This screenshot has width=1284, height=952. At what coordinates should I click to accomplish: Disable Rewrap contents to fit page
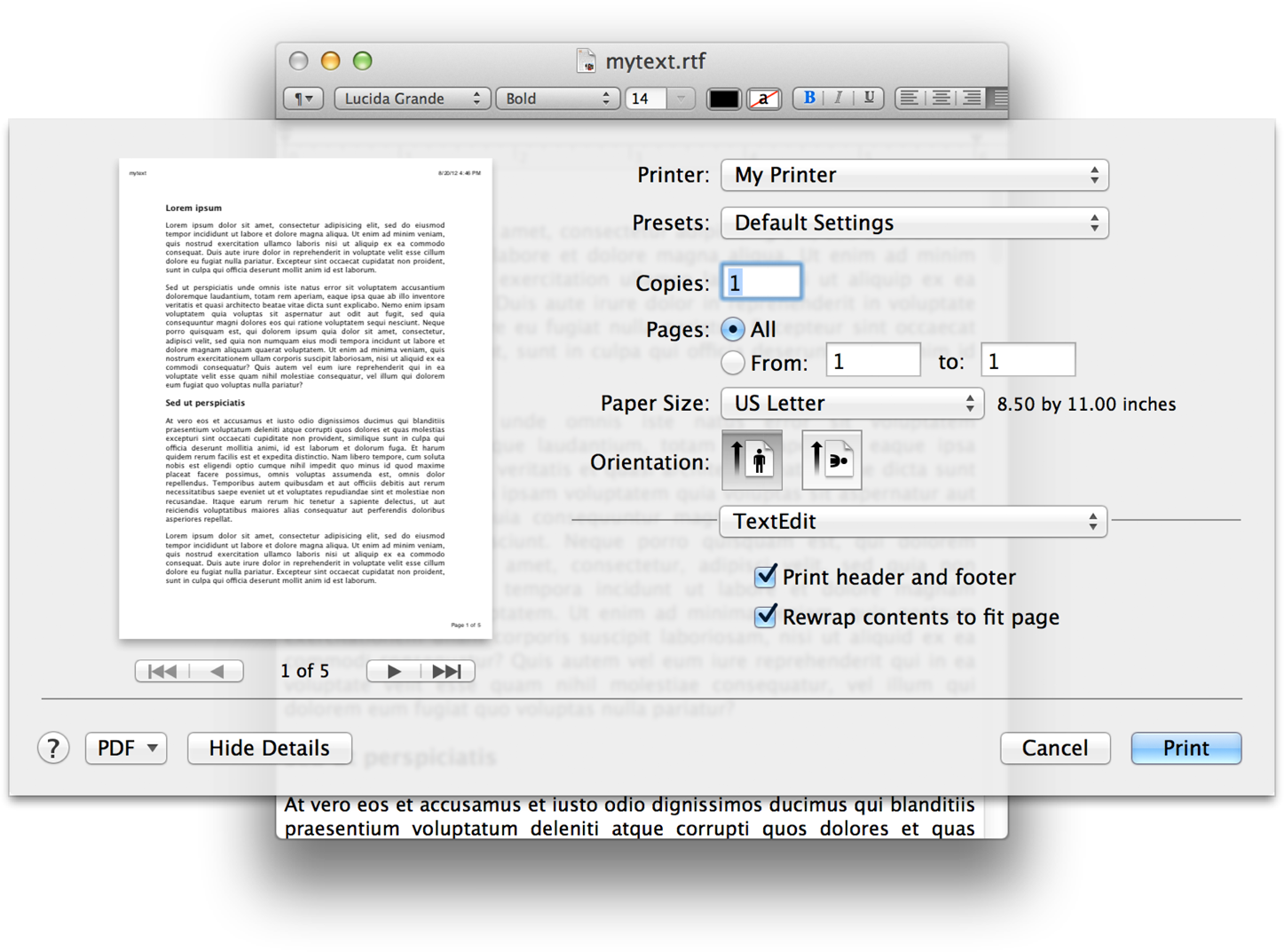click(765, 617)
